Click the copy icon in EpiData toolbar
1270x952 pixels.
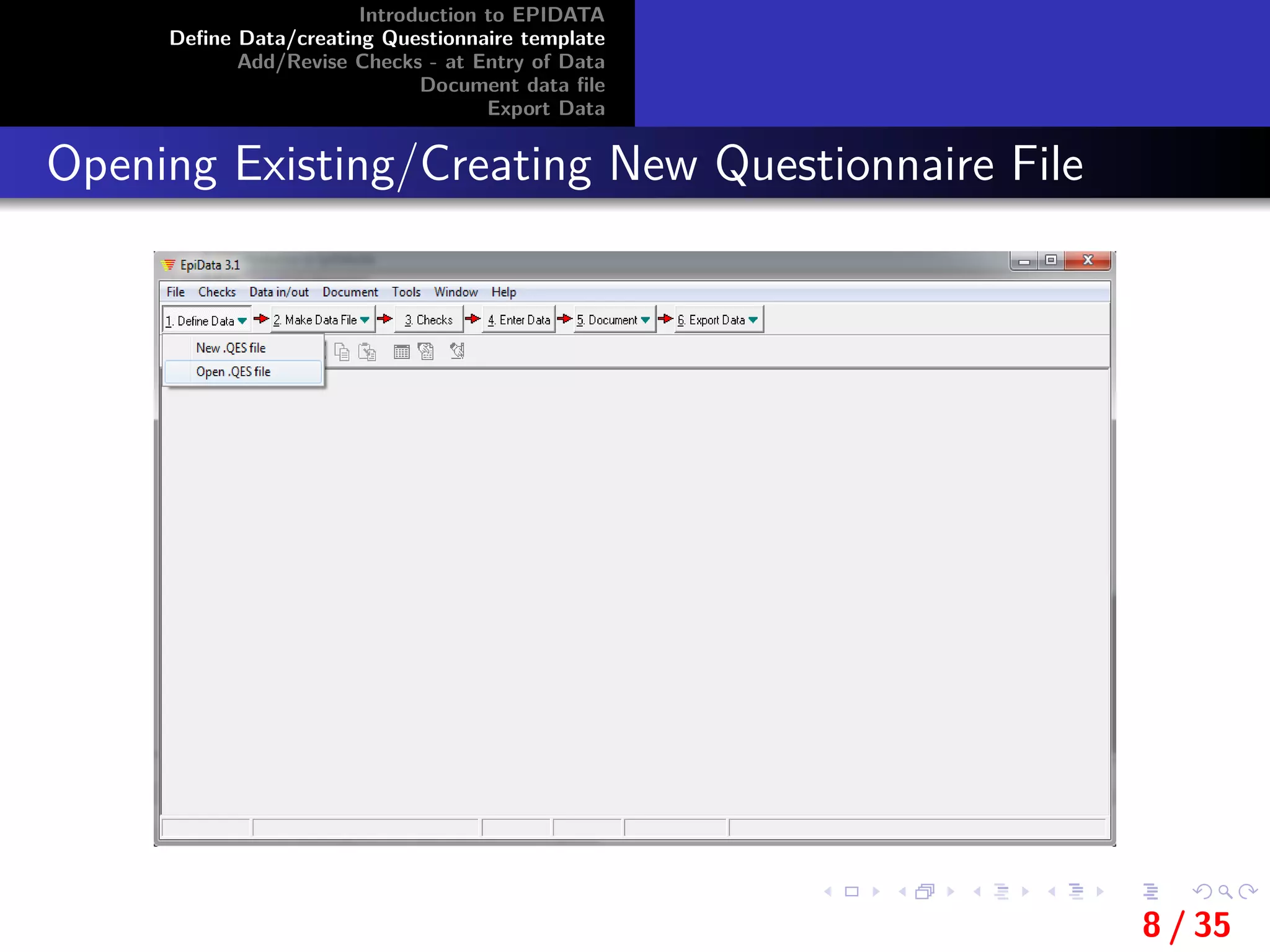click(x=342, y=352)
